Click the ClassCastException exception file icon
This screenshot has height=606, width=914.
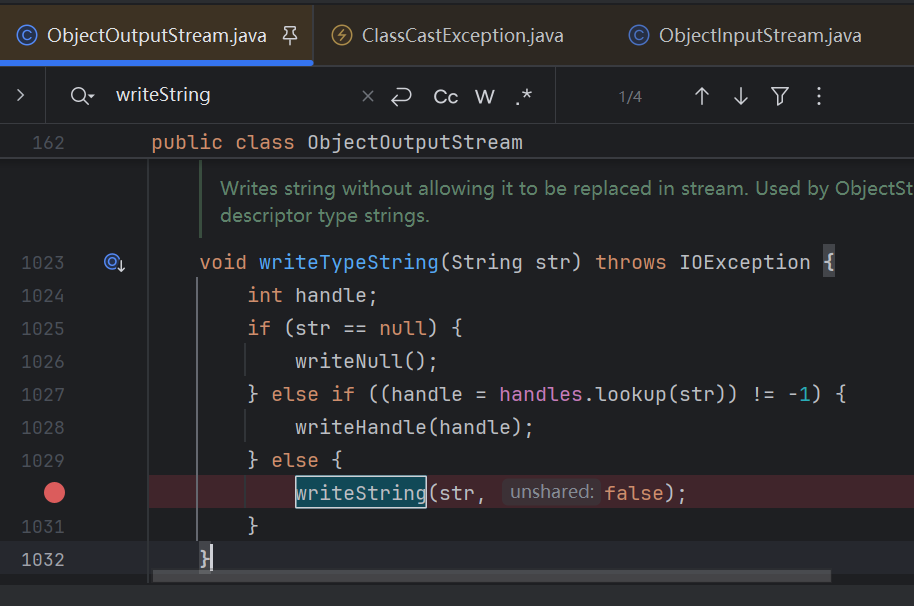click(342, 36)
